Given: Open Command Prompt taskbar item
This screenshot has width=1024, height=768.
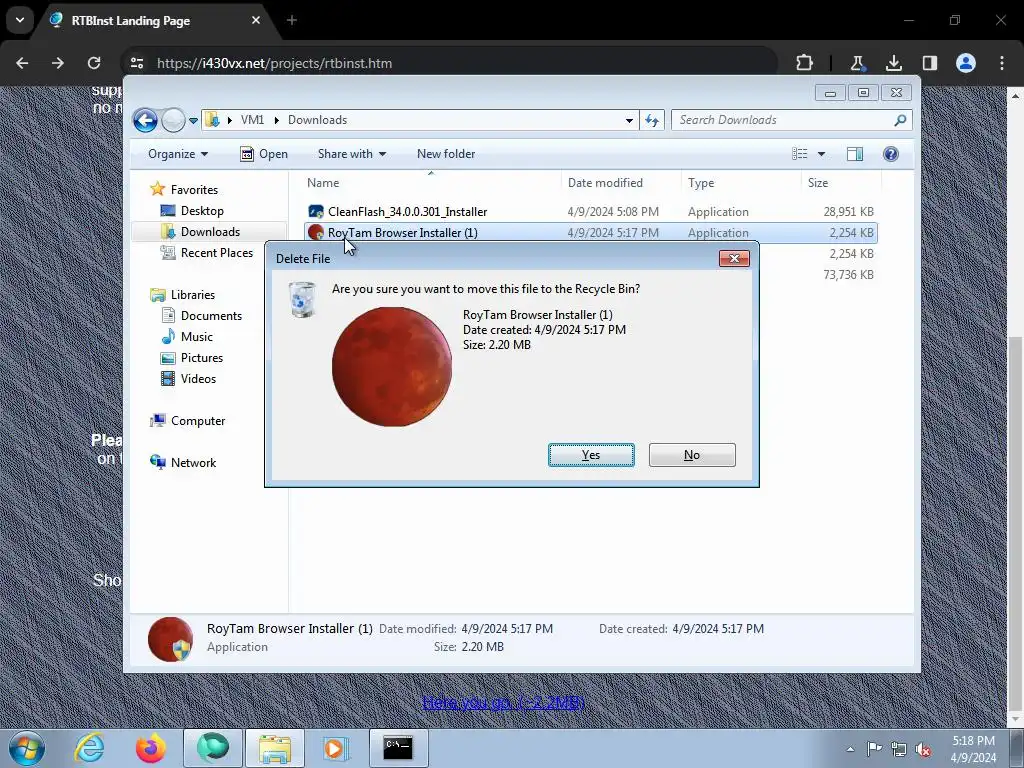Looking at the screenshot, I should click(x=398, y=748).
